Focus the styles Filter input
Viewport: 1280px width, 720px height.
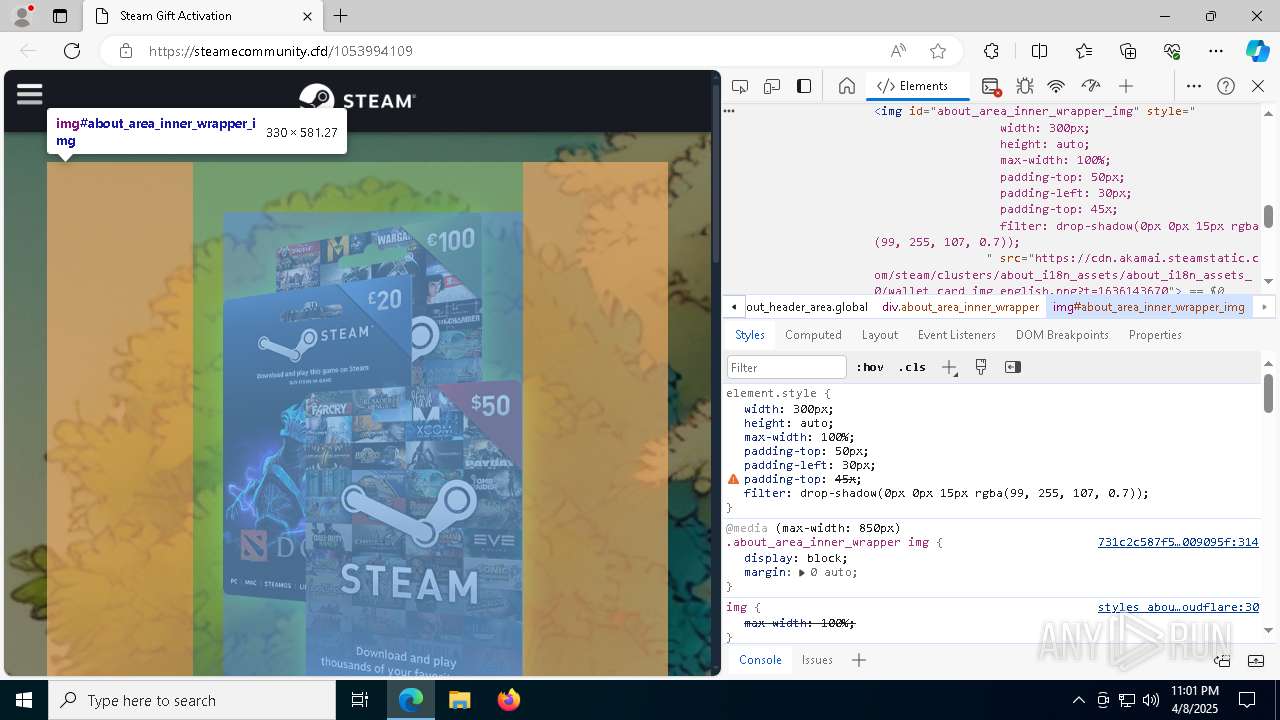[x=787, y=367]
